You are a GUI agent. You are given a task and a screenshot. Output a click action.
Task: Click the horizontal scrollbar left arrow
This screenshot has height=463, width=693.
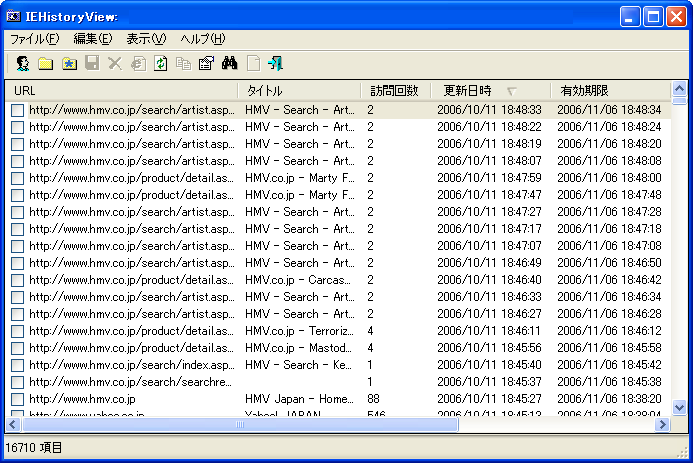12,425
